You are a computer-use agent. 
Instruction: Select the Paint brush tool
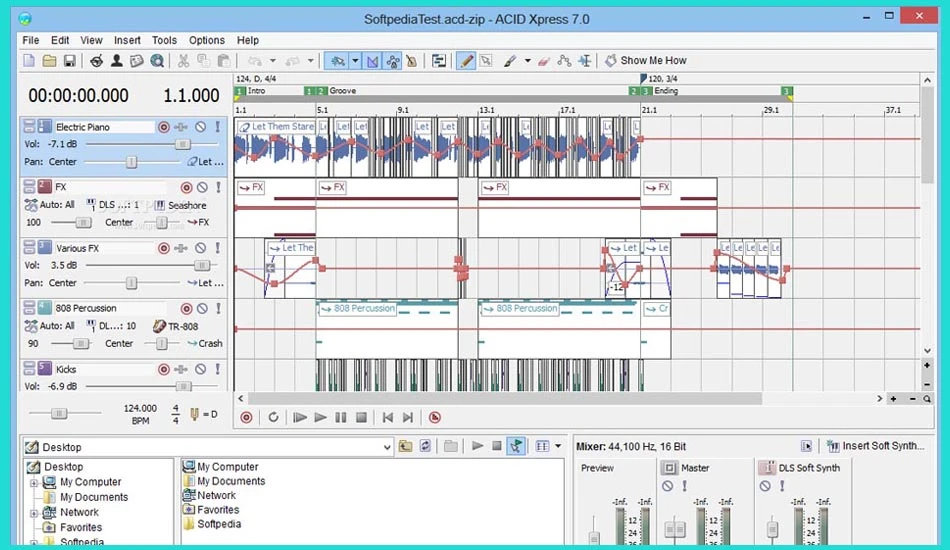click(510, 61)
